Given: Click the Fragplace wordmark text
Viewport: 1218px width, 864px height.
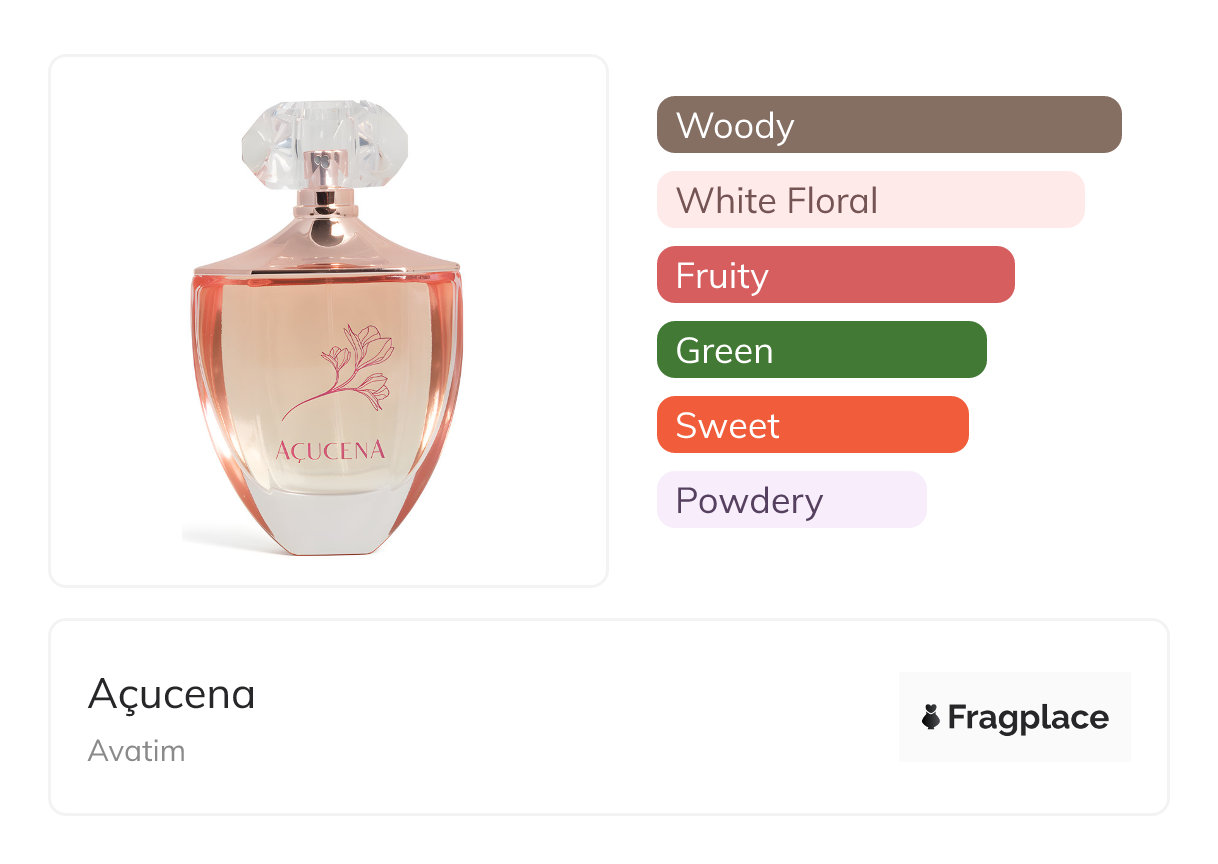Looking at the screenshot, I should (x=1028, y=718).
